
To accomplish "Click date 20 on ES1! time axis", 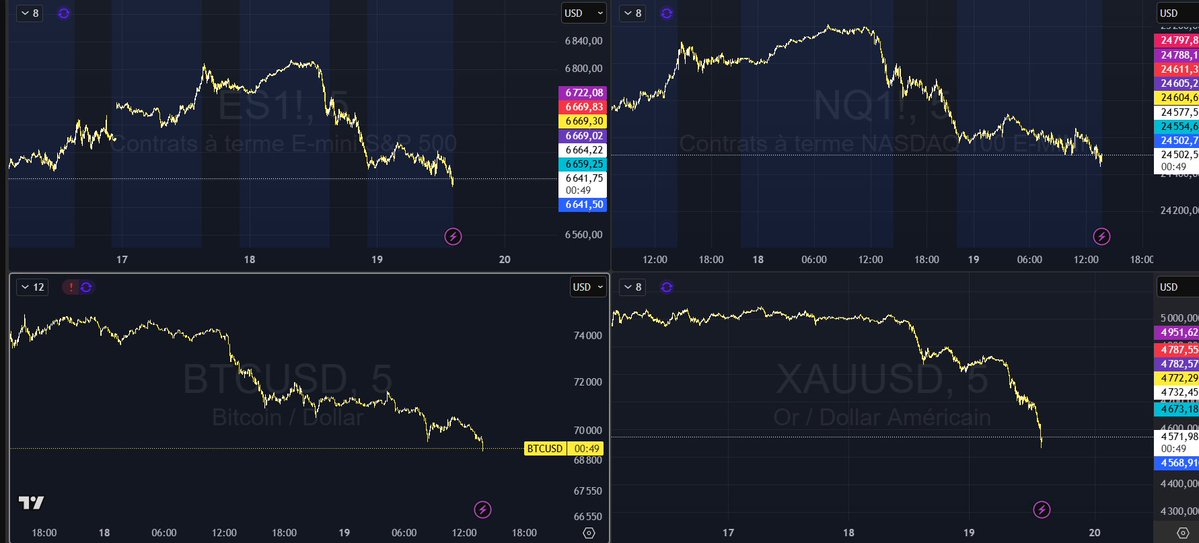I will (x=504, y=260).
